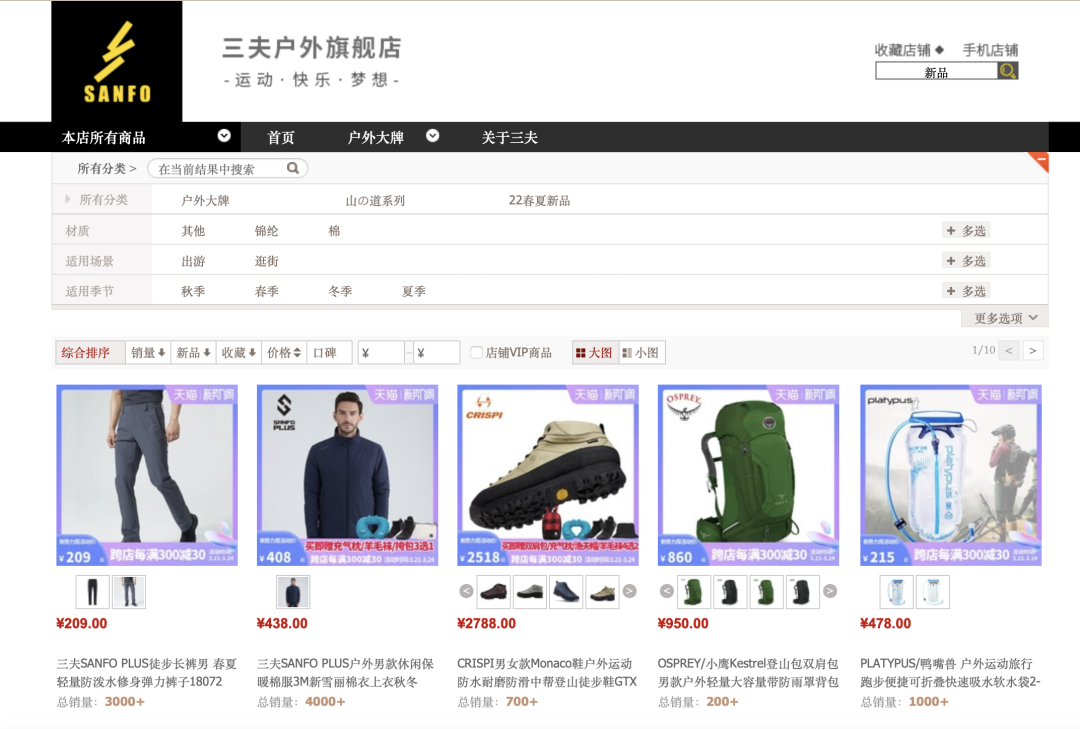Screen dimensions: 1080x729
Task: Open the 首页 navigation tab
Action: coord(281,138)
